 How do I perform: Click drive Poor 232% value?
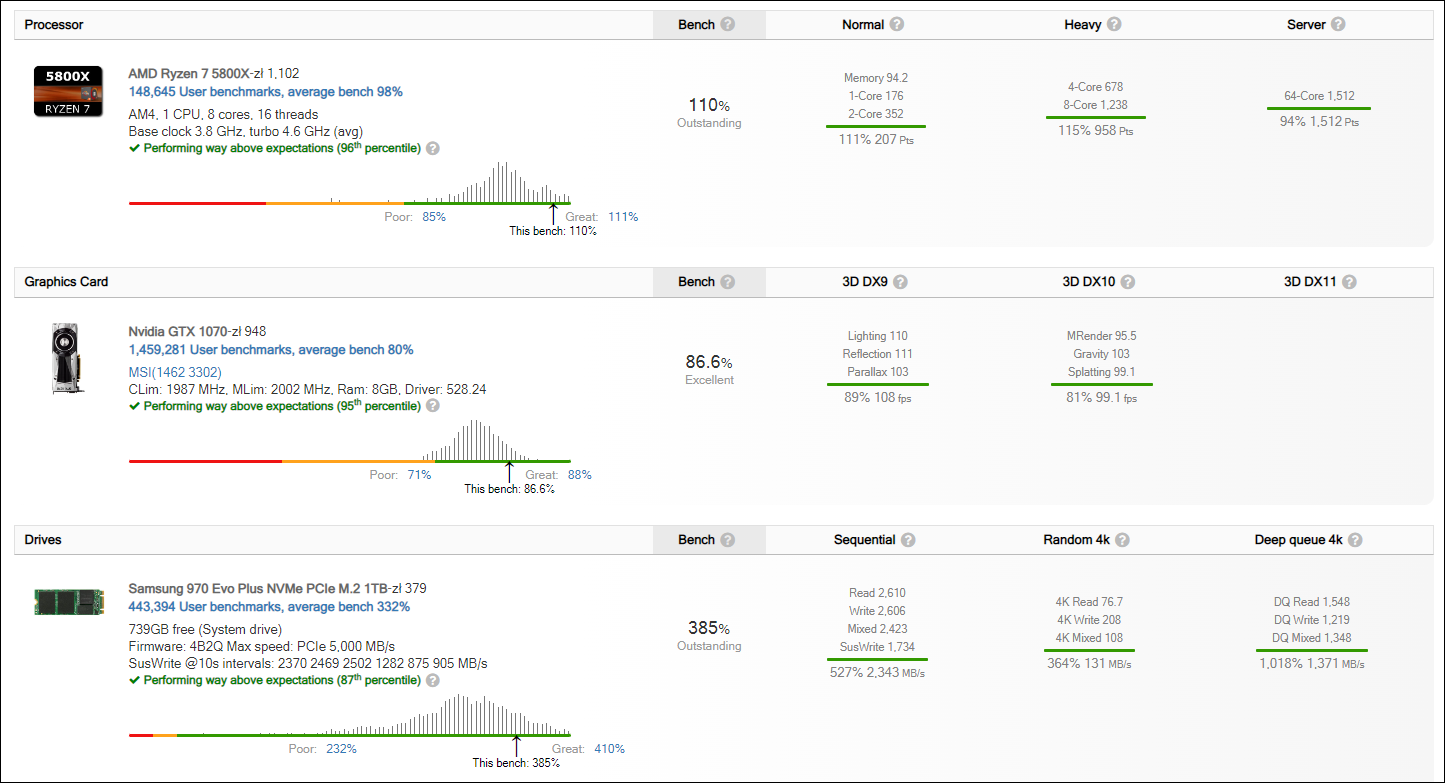click(341, 749)
